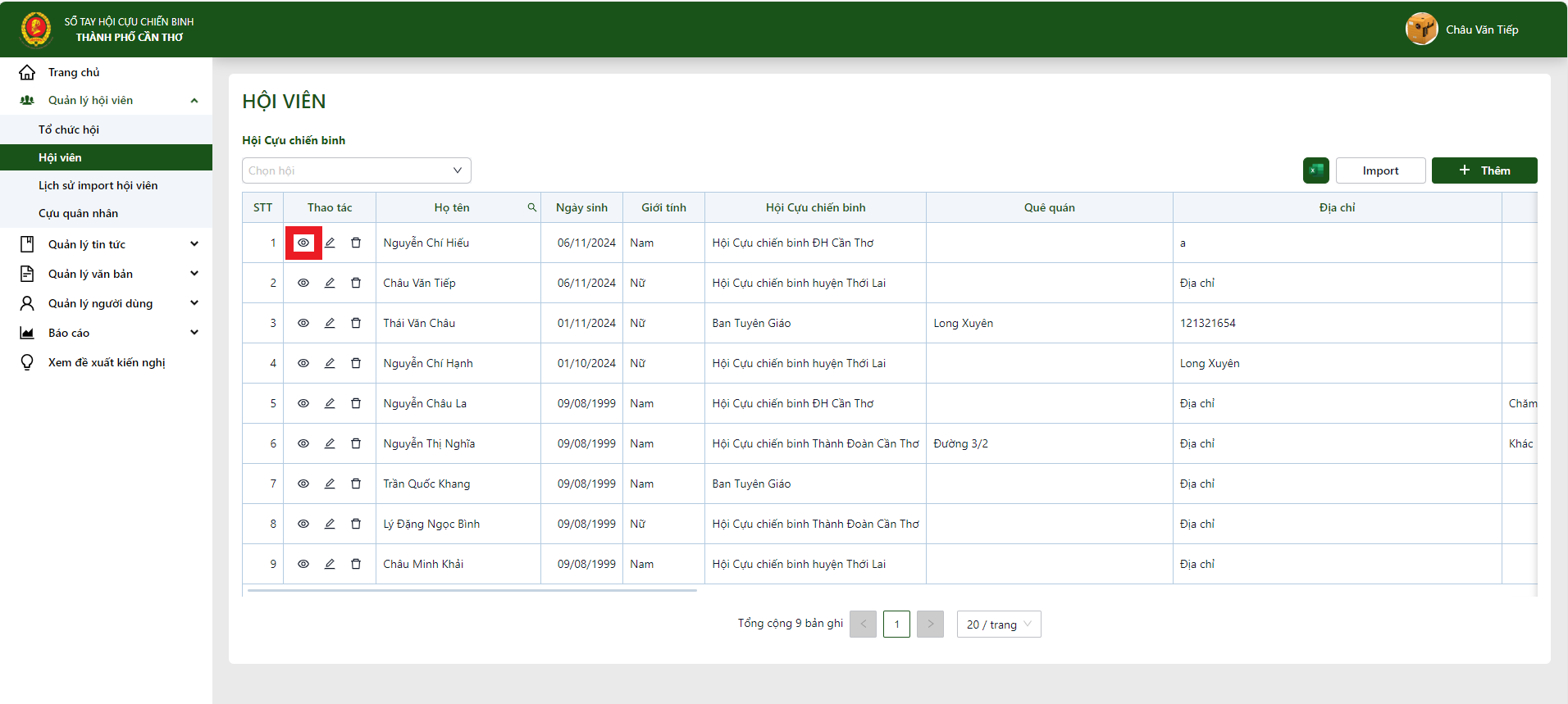Image resolution: width=1568 pixels, height=704 pixels.
Task: Expand the Quản lý tin tức menu
Action: coord(107,244)
